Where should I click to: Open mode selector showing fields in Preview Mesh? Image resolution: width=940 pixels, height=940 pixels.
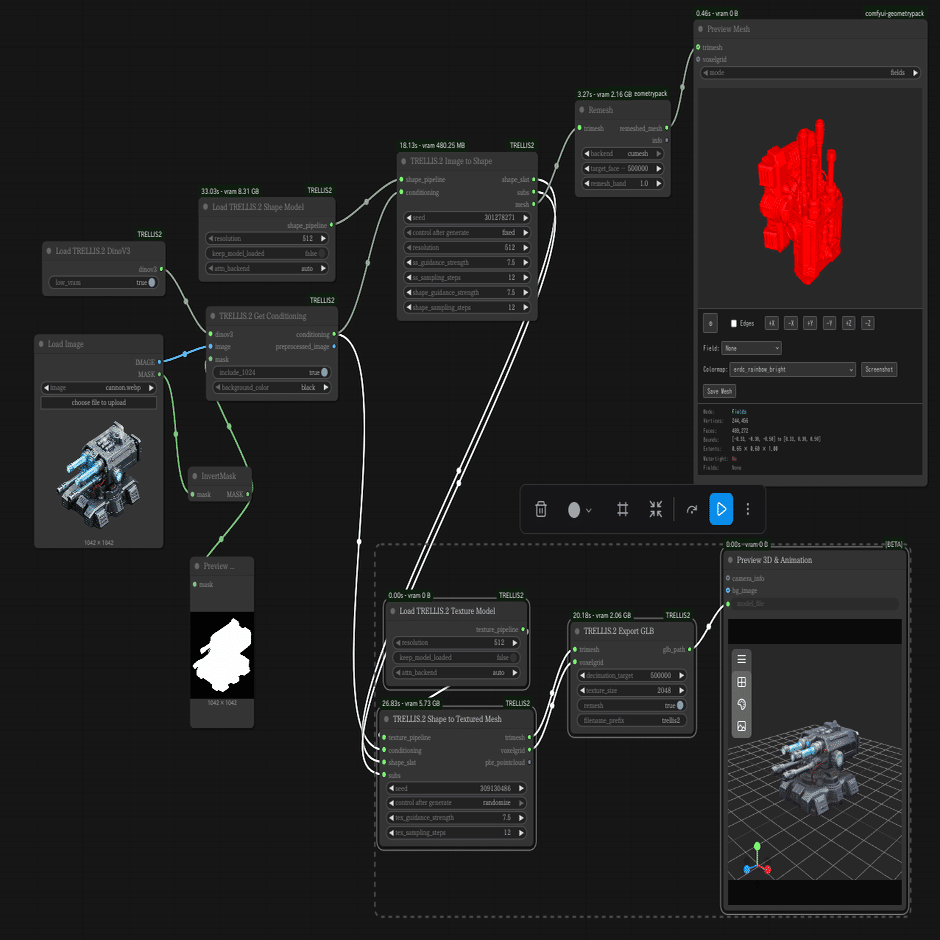[x=810, y=73]
